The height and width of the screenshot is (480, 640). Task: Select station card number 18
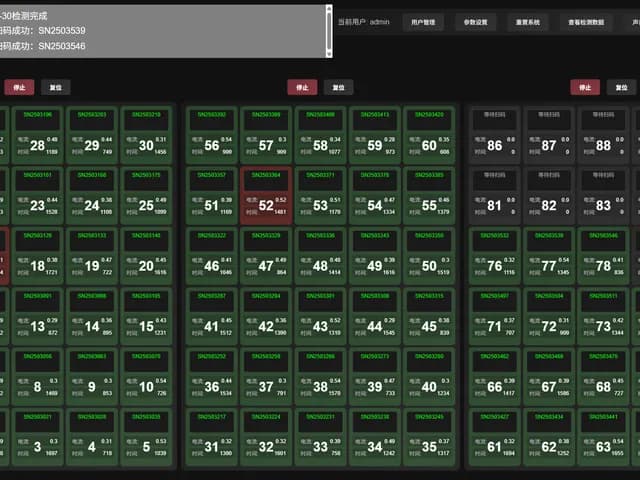(38, 256)
